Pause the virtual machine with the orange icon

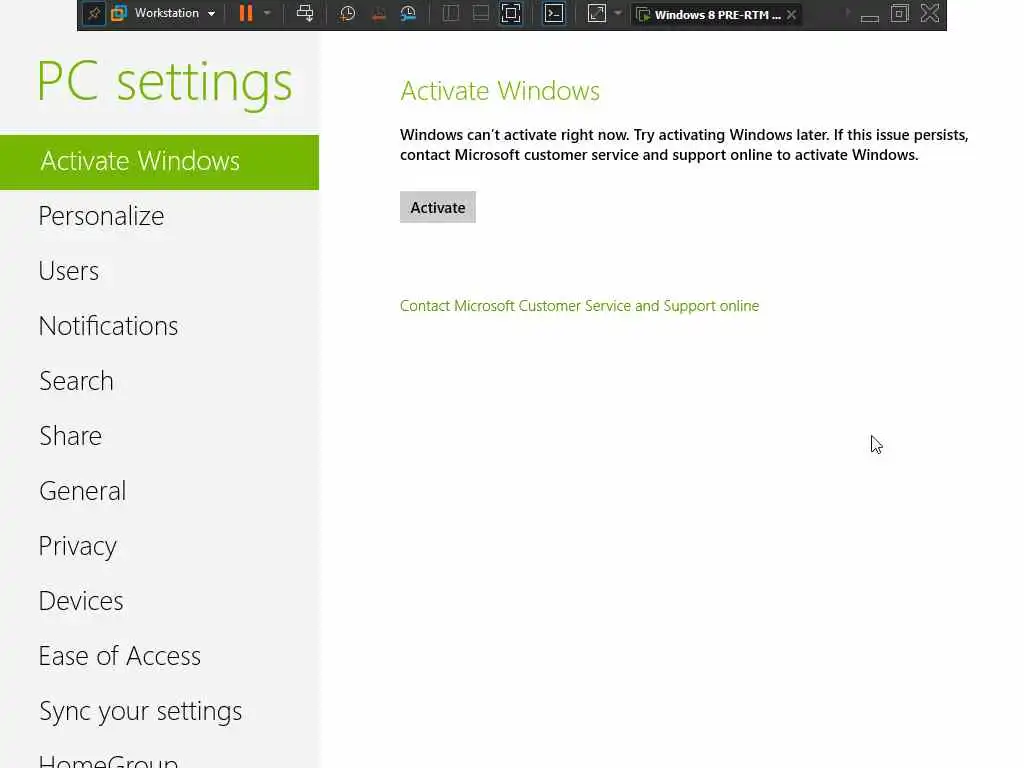[246, 13]
